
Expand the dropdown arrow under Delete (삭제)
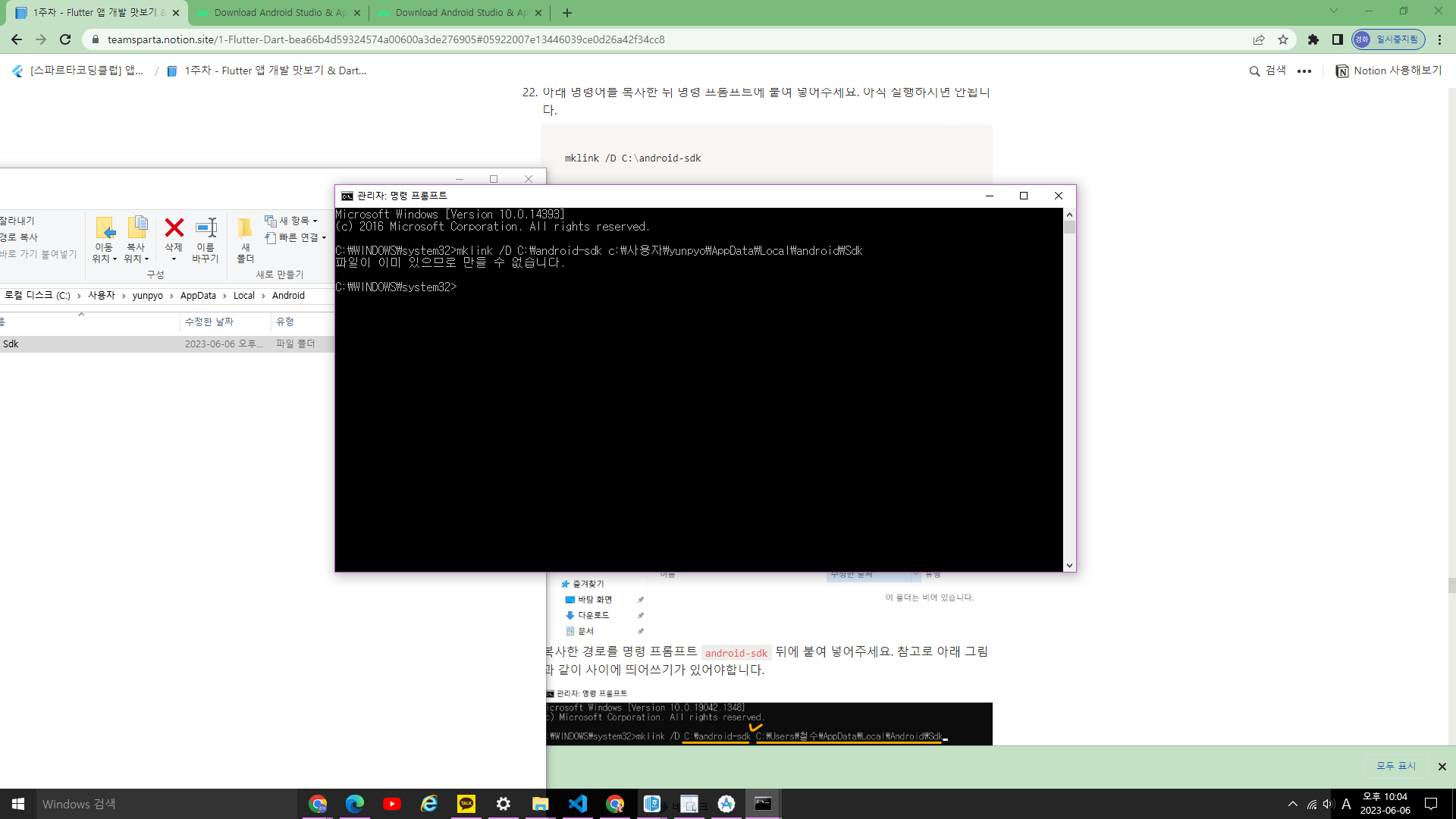[x=174, y=259]
